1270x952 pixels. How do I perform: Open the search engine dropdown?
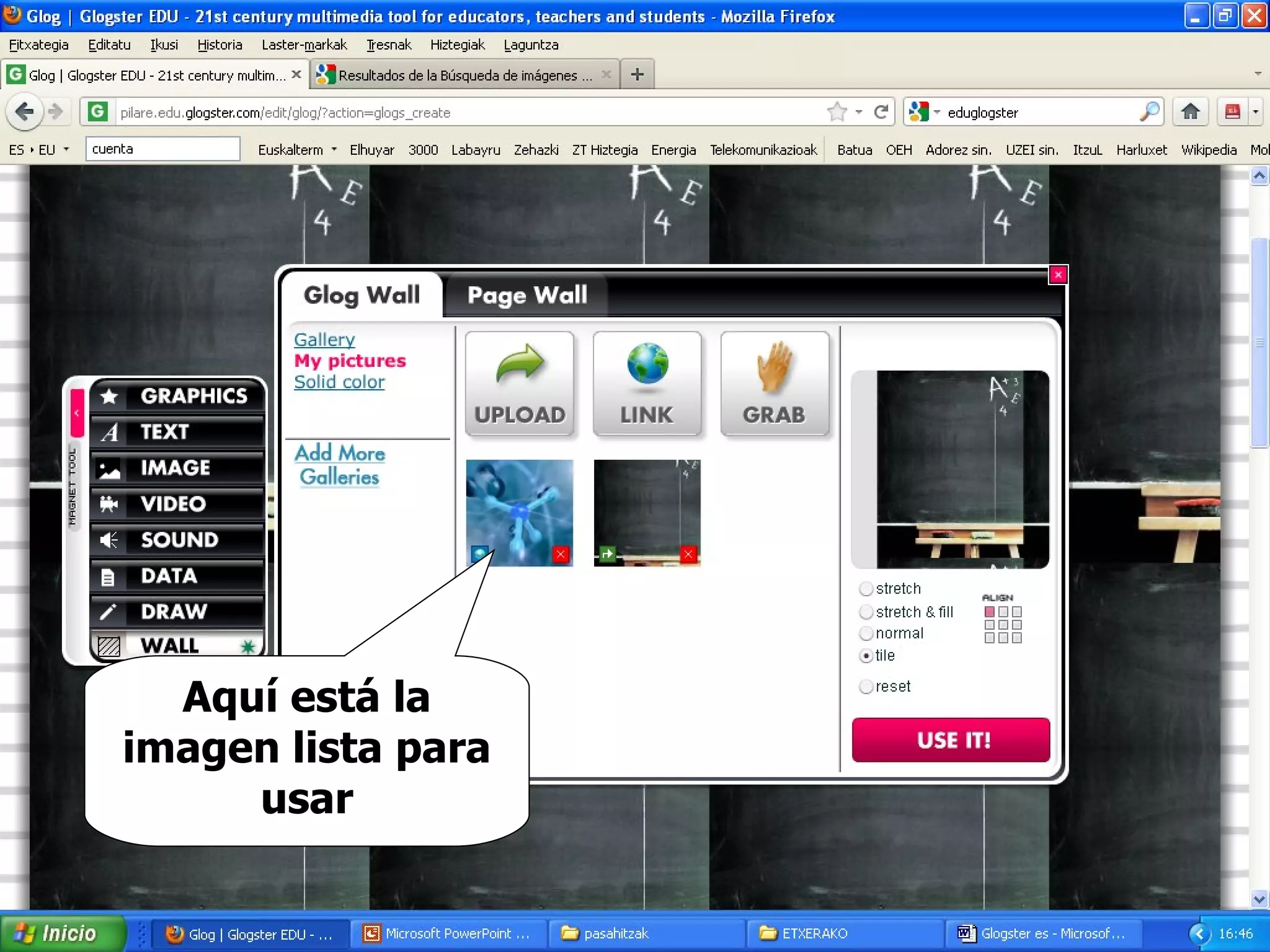pyautogui.click(x=936, y=112)
